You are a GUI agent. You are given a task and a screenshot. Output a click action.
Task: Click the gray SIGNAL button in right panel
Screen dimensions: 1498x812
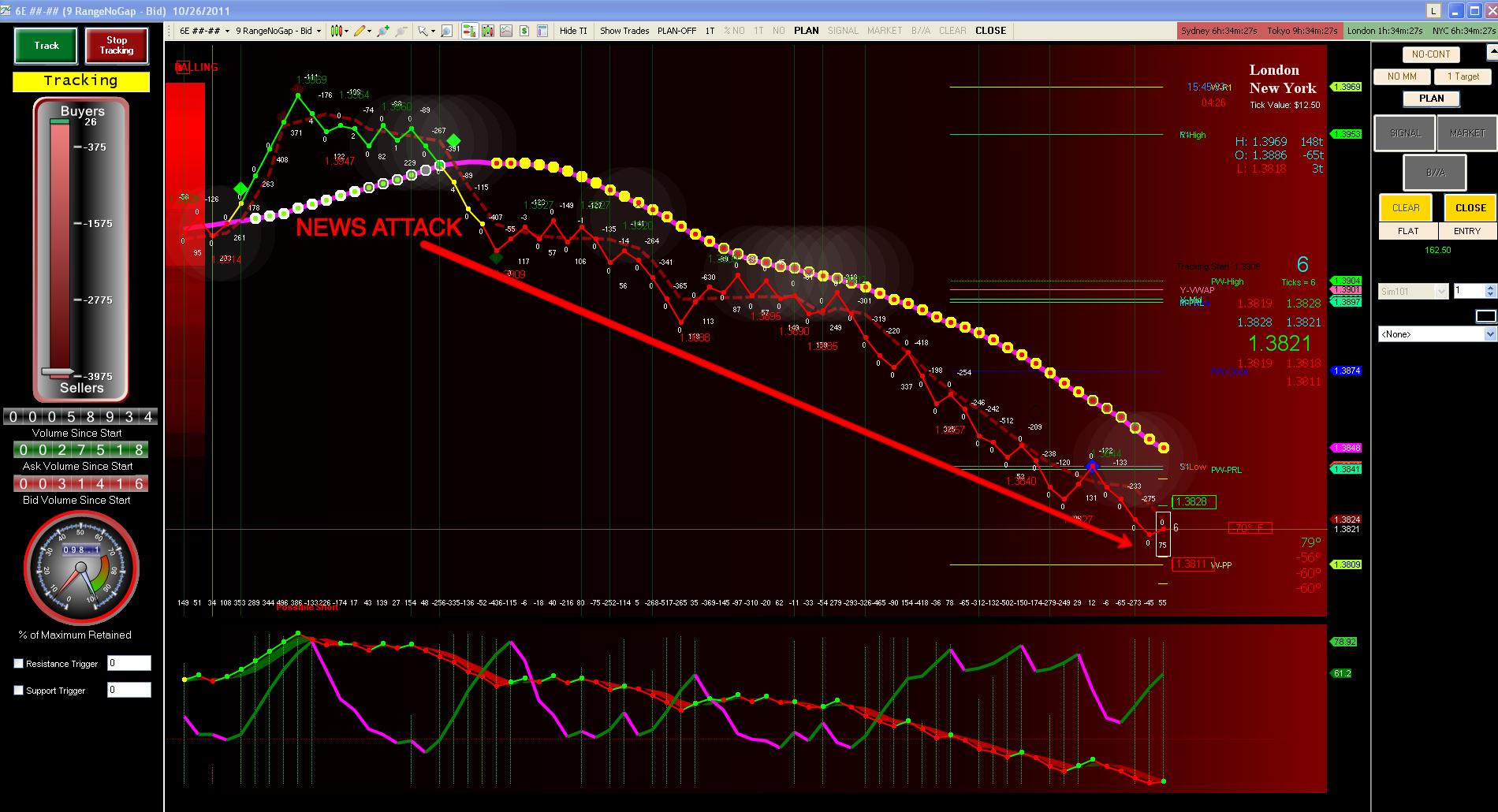(1405, 133)
